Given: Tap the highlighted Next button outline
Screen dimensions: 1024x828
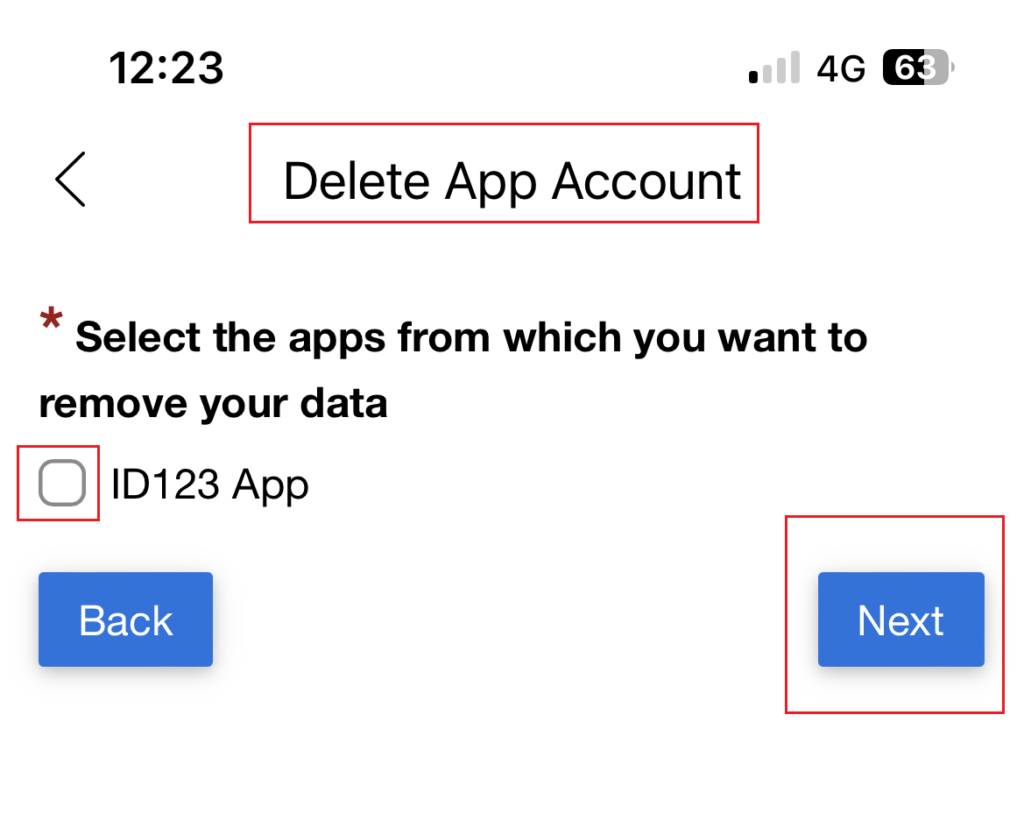Looking at the screenshot, I should [899, 619].
